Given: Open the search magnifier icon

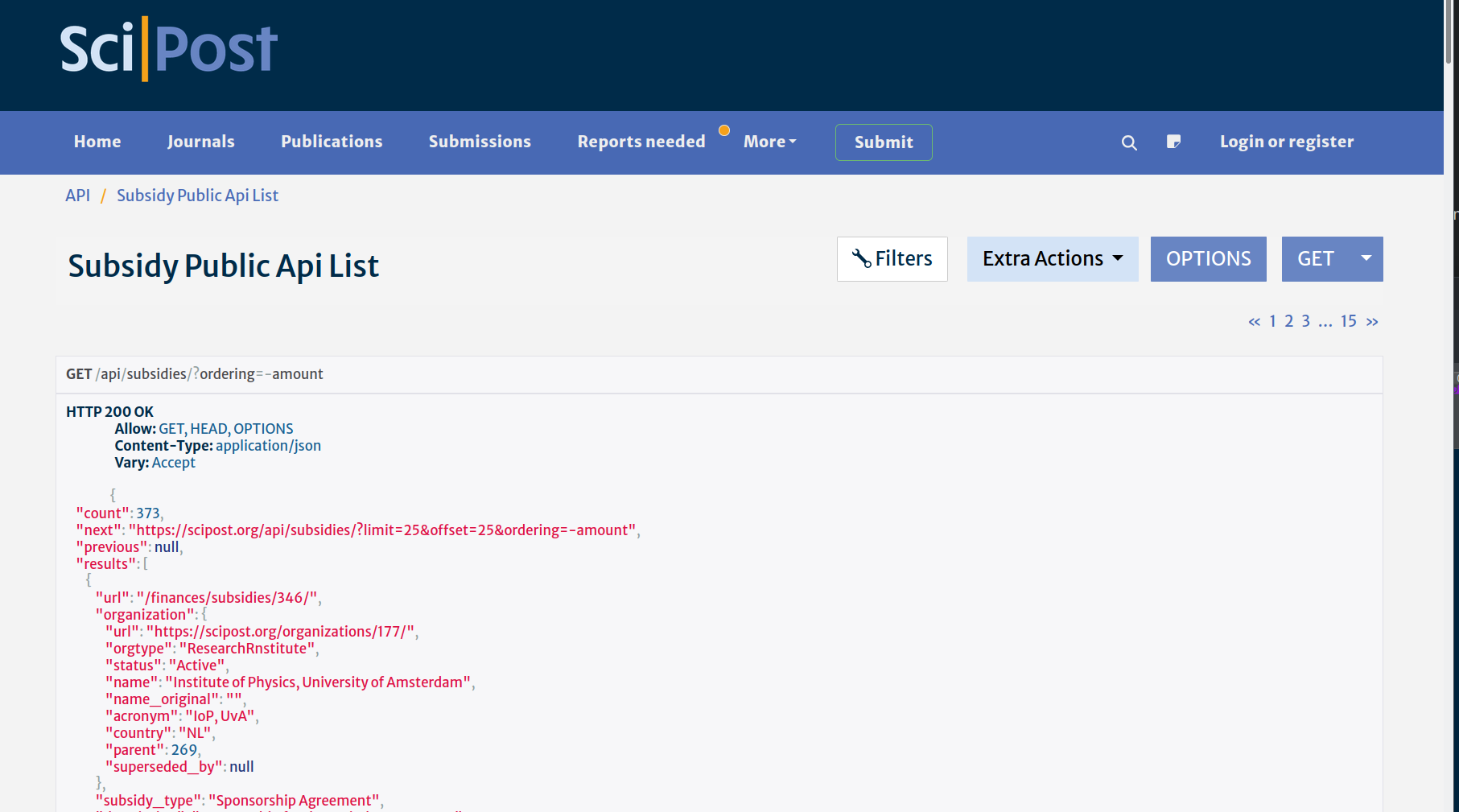Looking at the screenshot, I should 1129,142.
